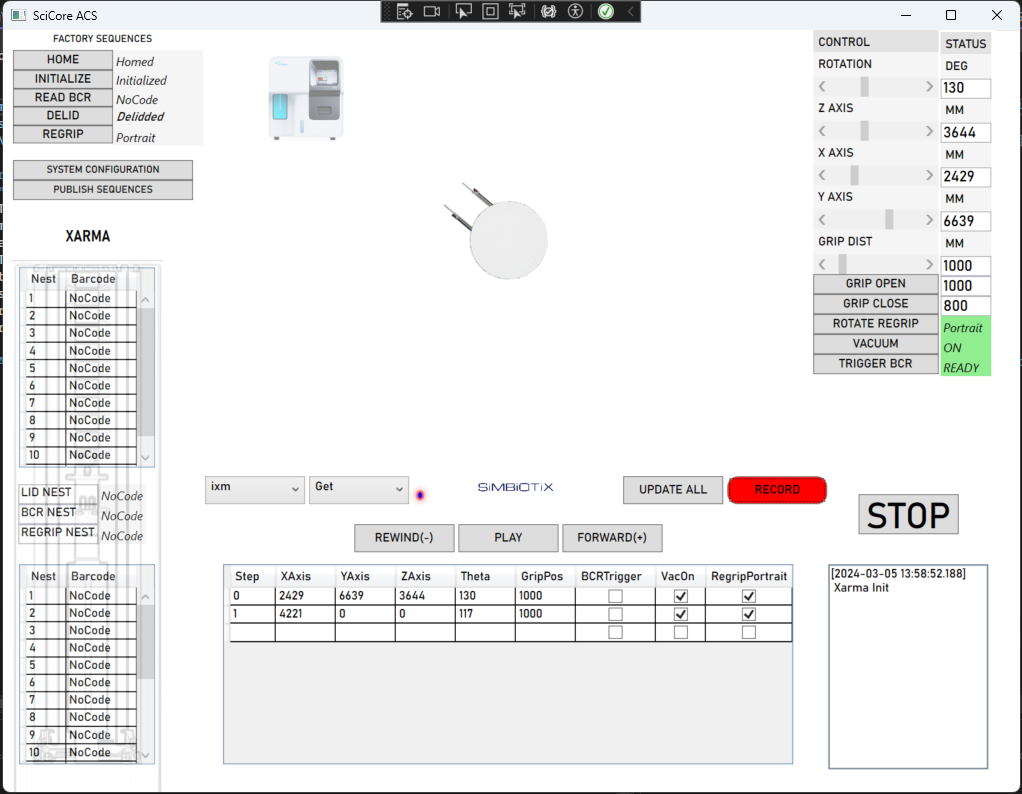Uncheck RegripPortrait for step 1

click(748, 614)
